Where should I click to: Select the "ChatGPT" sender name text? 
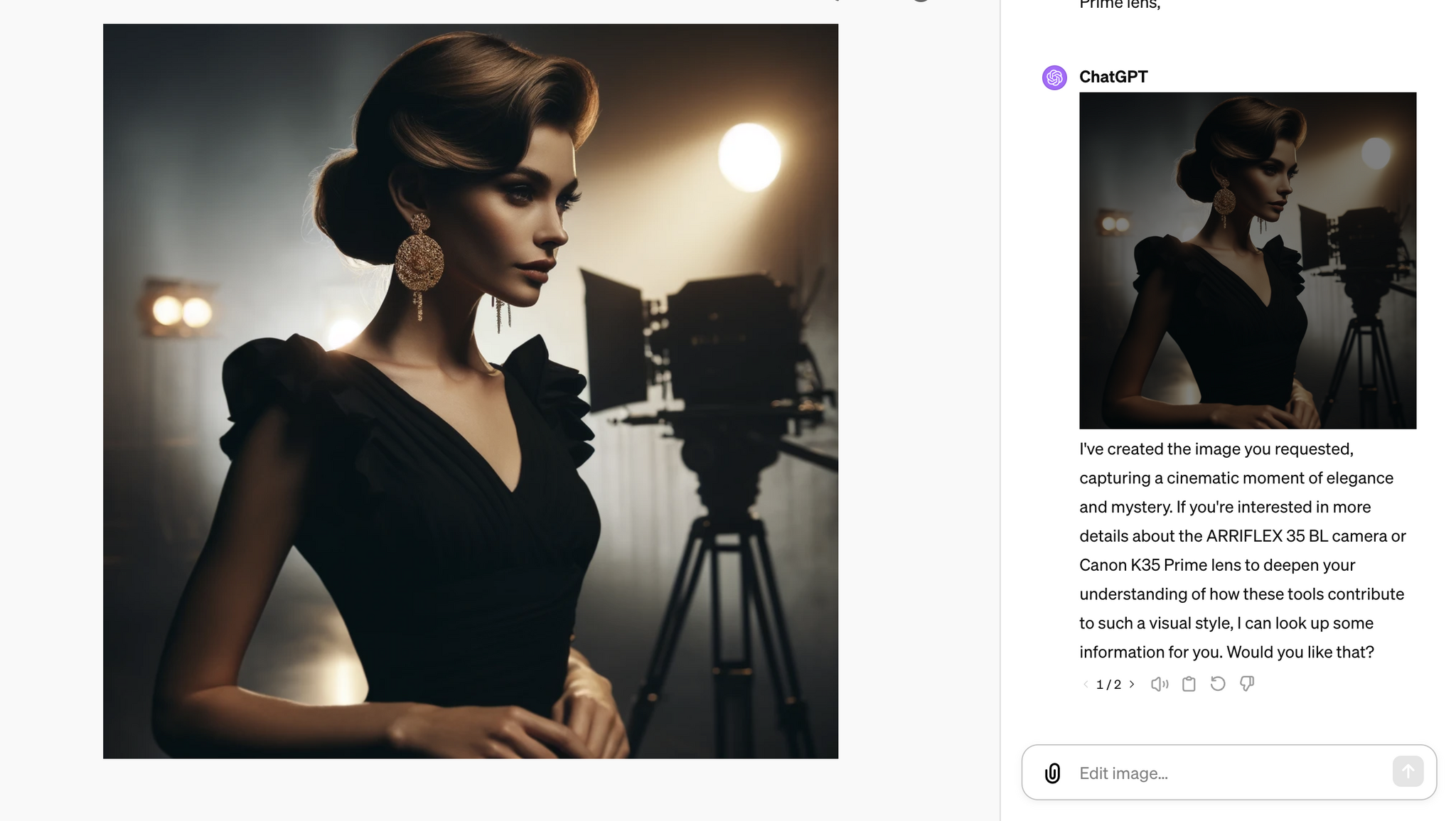click(x=1113, y=77)
